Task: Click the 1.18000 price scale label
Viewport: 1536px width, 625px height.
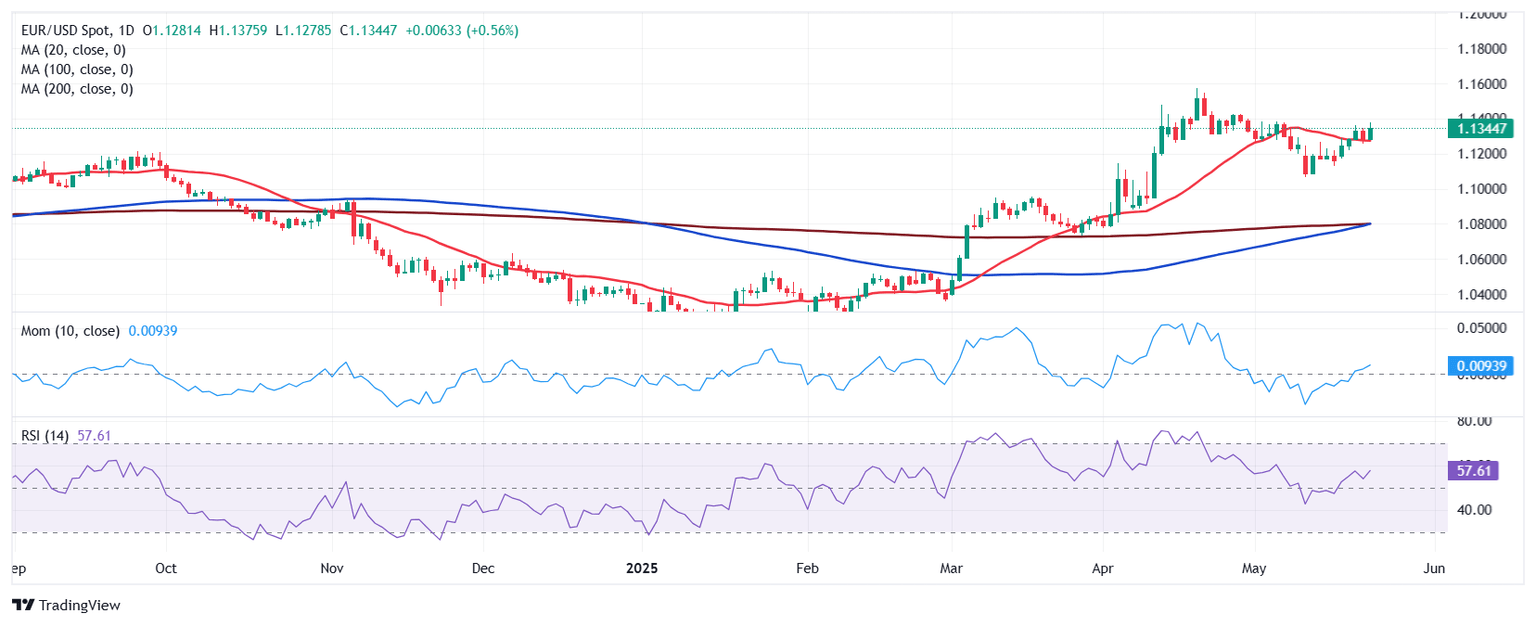Action: [x=1484, y=49]
